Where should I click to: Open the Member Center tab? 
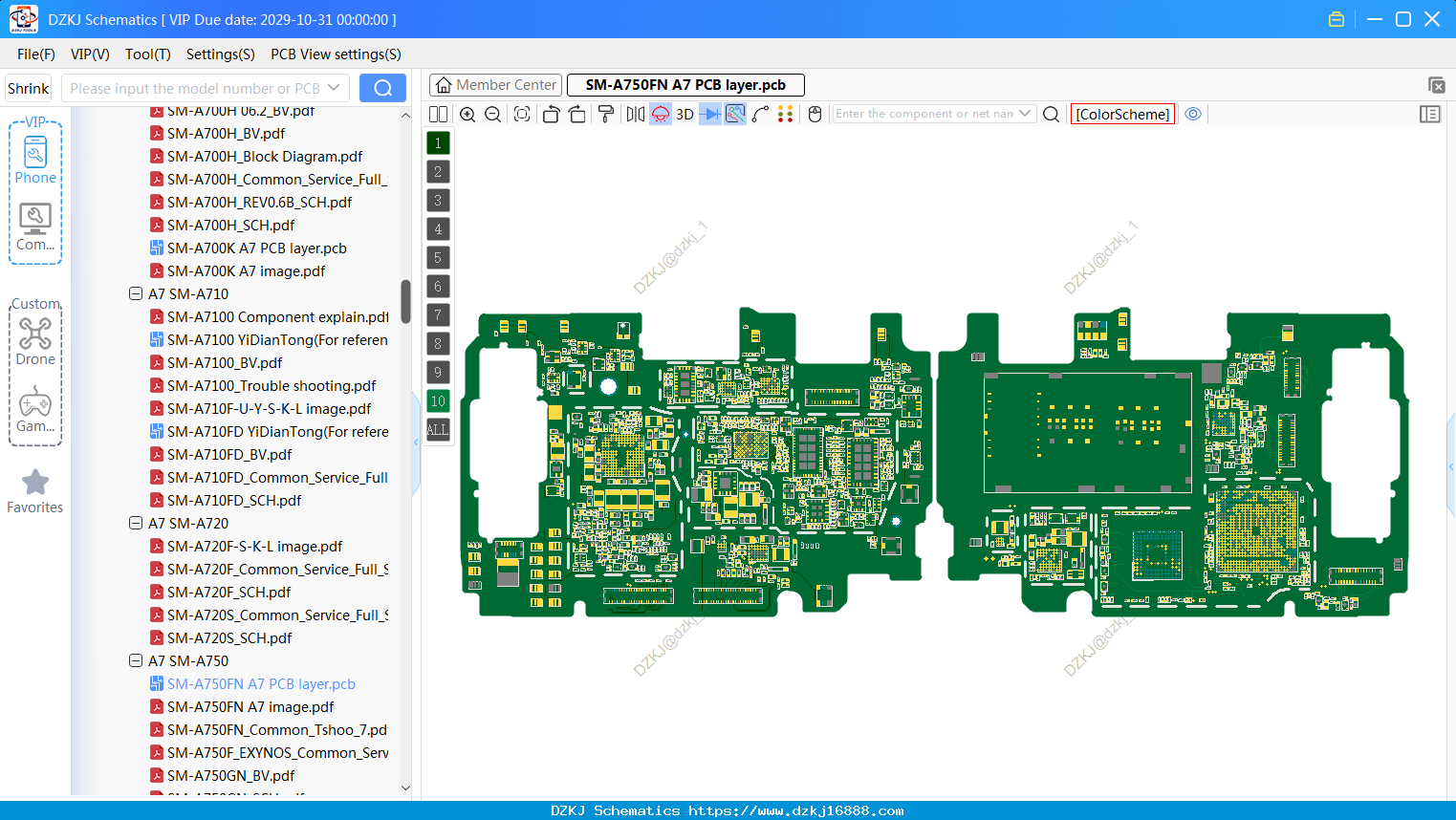(496, 85)
